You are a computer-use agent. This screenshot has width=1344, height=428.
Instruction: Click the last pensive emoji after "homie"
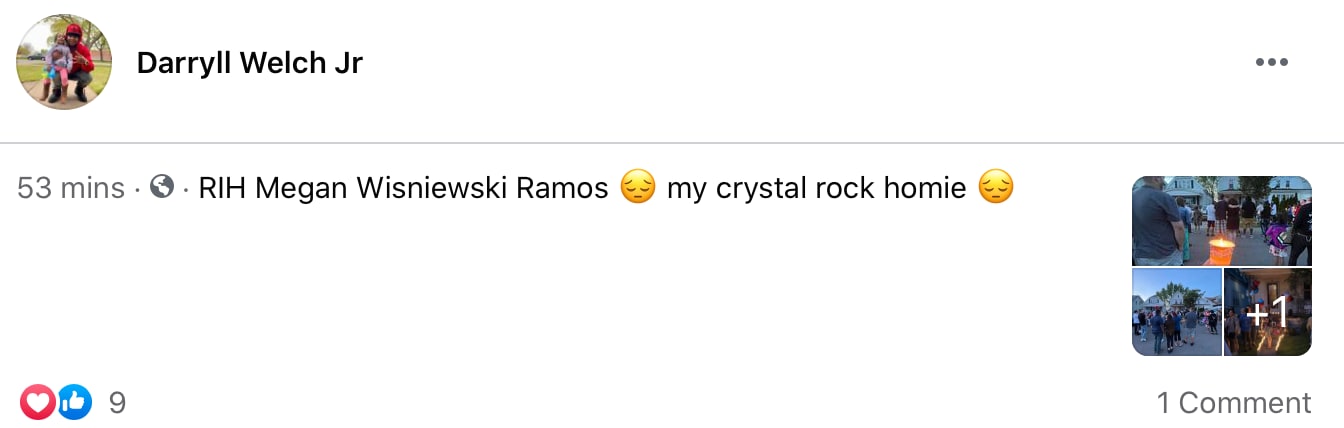pyautogui.click(x=995, y=187)
